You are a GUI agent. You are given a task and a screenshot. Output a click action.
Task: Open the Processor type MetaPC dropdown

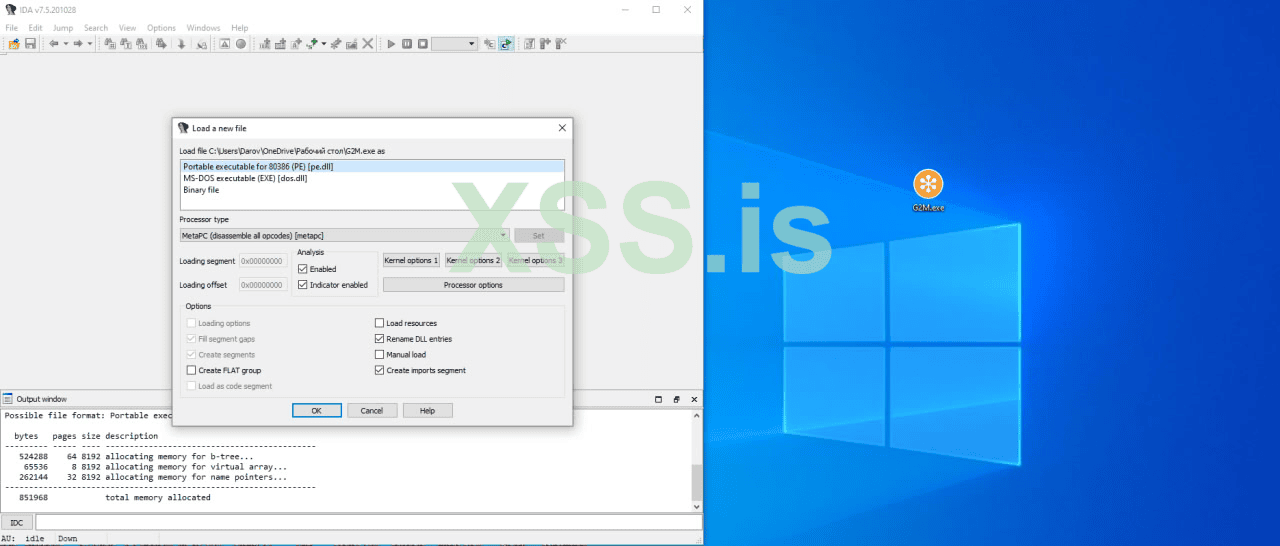[344, 235]
